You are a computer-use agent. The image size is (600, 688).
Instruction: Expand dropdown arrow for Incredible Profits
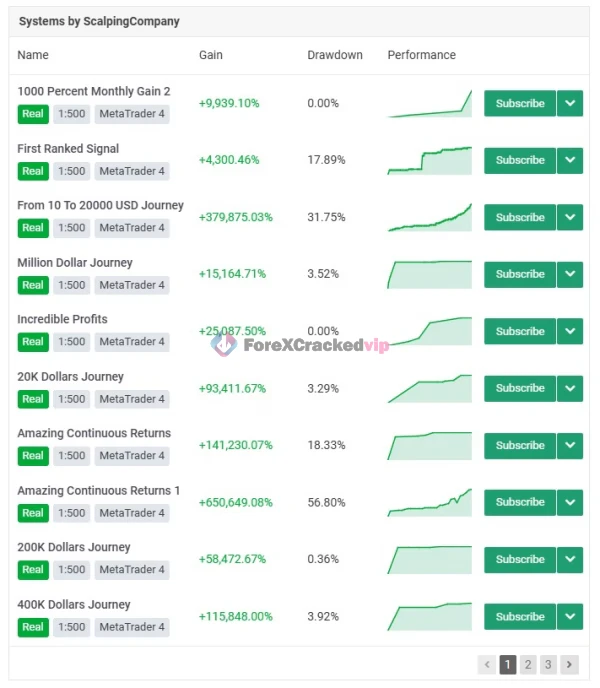click(570, 331)
